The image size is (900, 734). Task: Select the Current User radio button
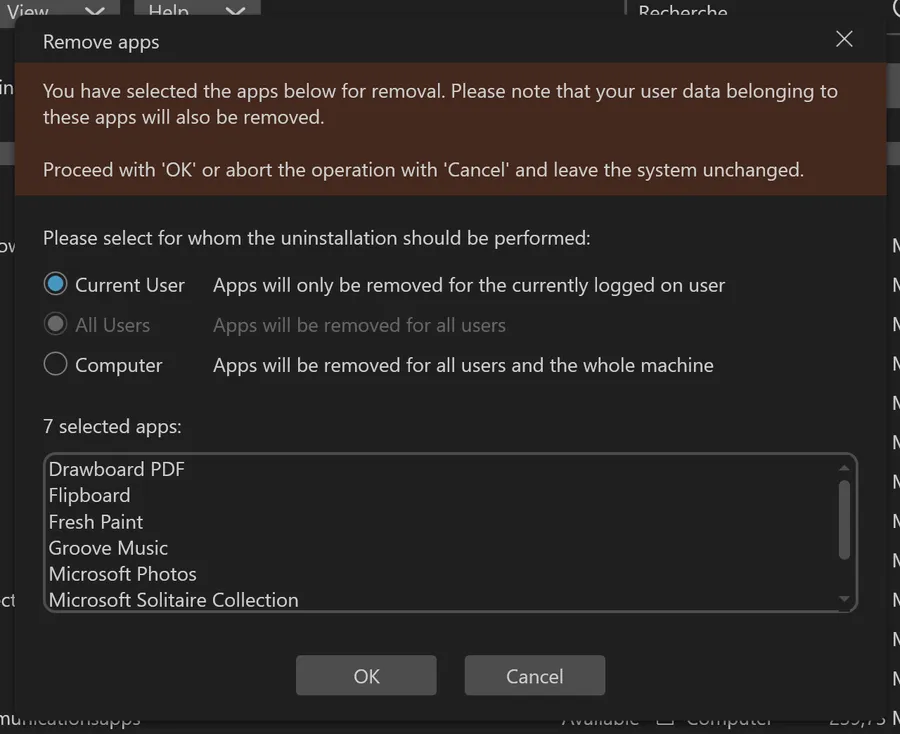point(56,285)
